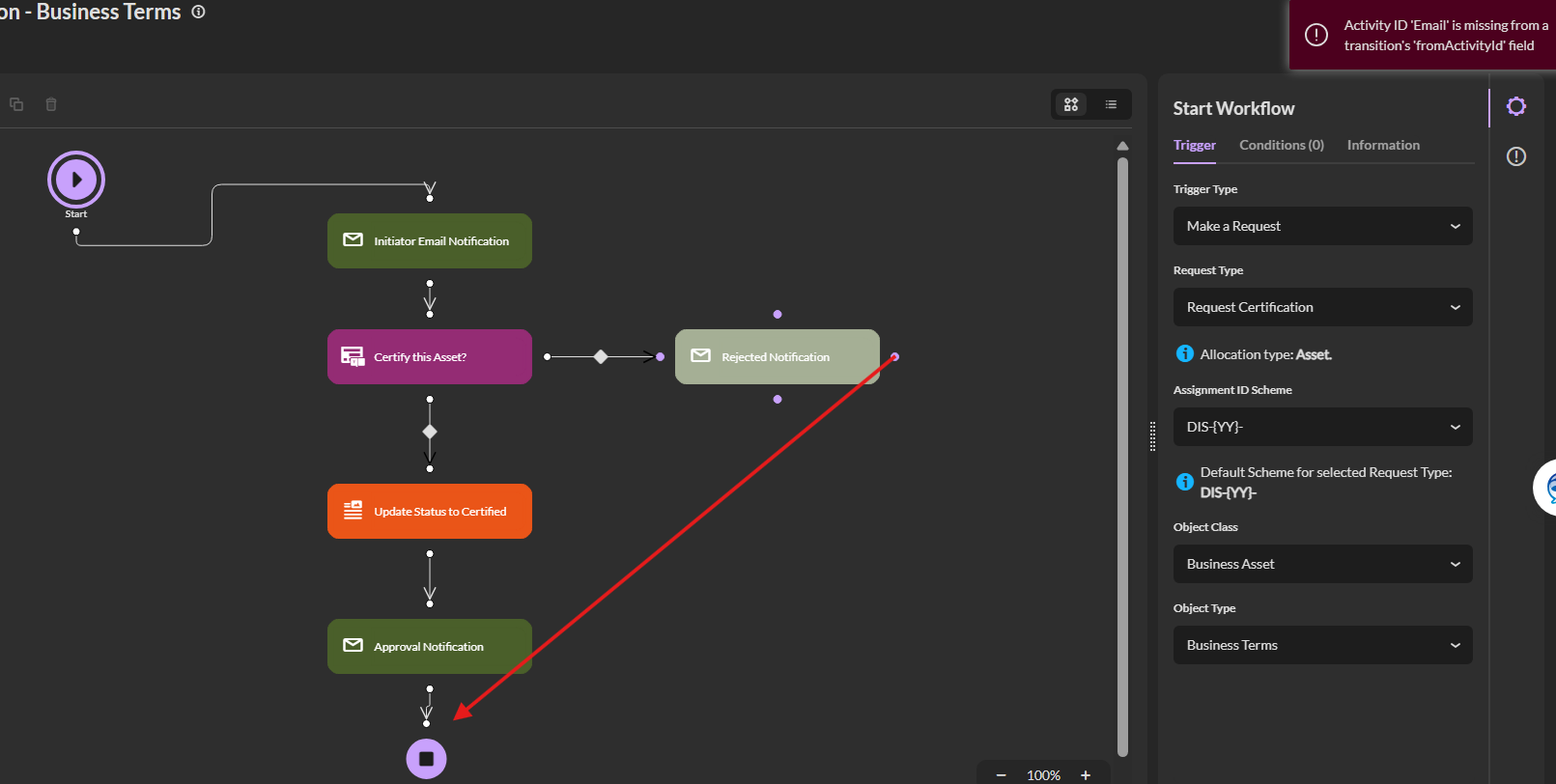Open the Trigger Type Make a Request dropdown
This screenshot has height=784, width=1556.
point(1323,226)
